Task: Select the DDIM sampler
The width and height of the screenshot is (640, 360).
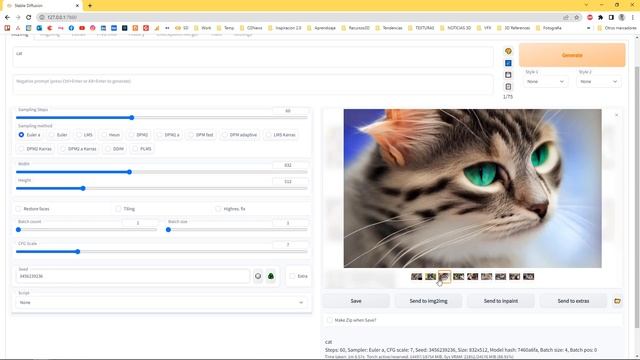Action: tap(114, 149)
